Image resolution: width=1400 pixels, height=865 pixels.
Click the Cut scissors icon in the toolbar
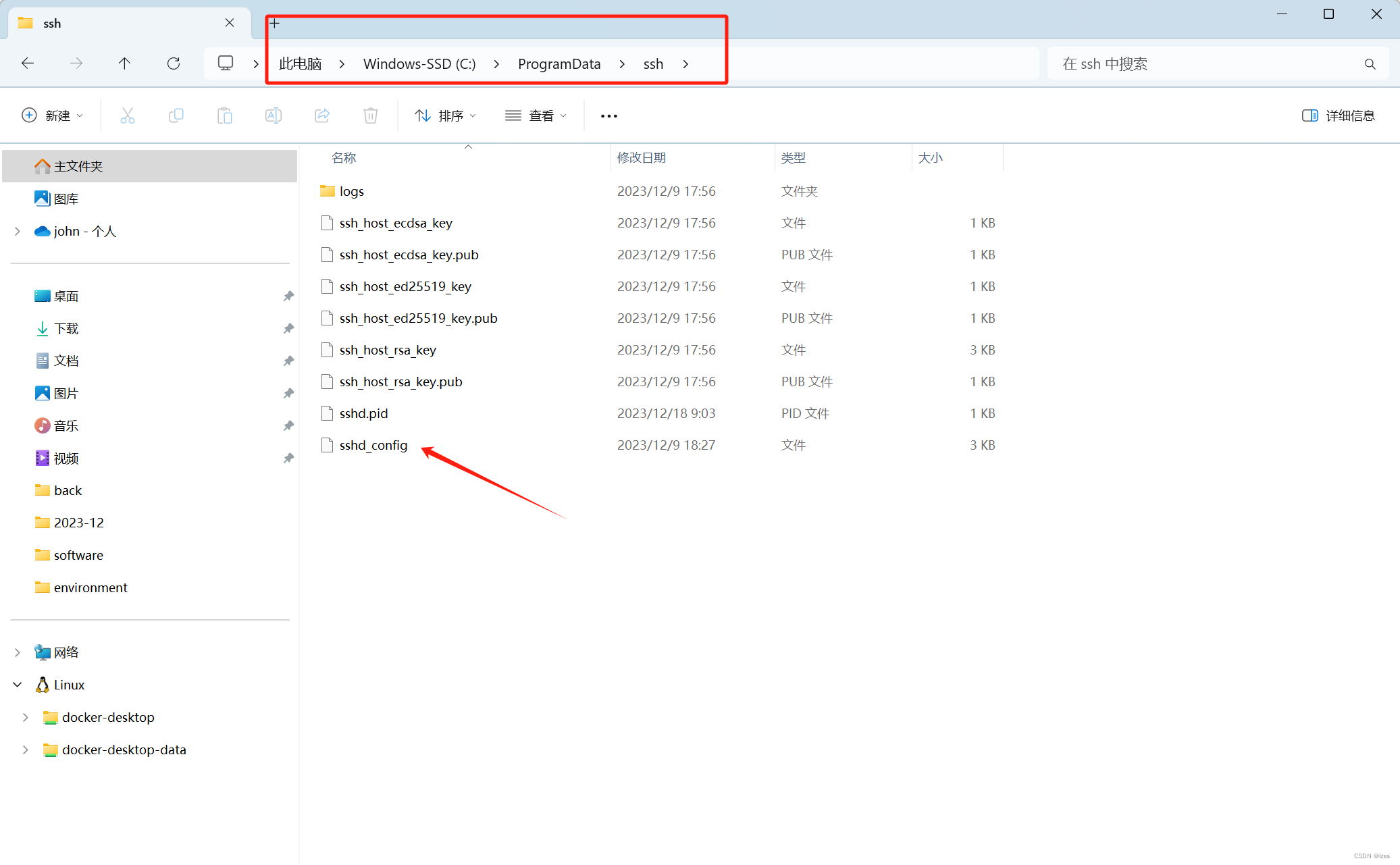tap(127, 115)
